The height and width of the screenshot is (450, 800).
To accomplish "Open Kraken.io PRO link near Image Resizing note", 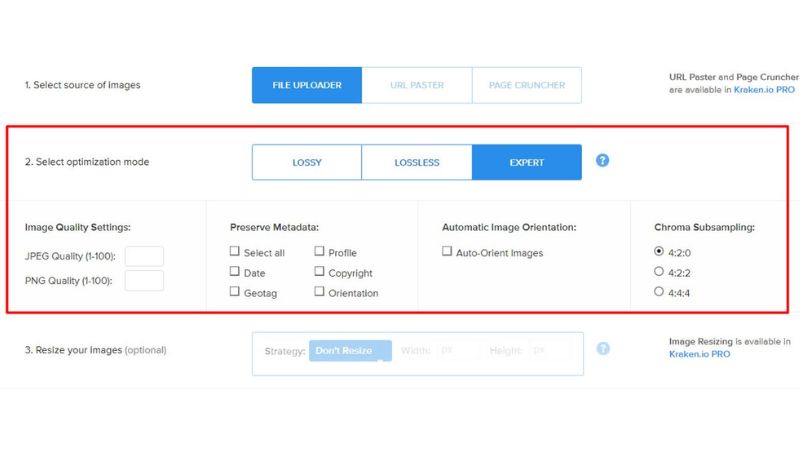I will (x=699, y=354).
